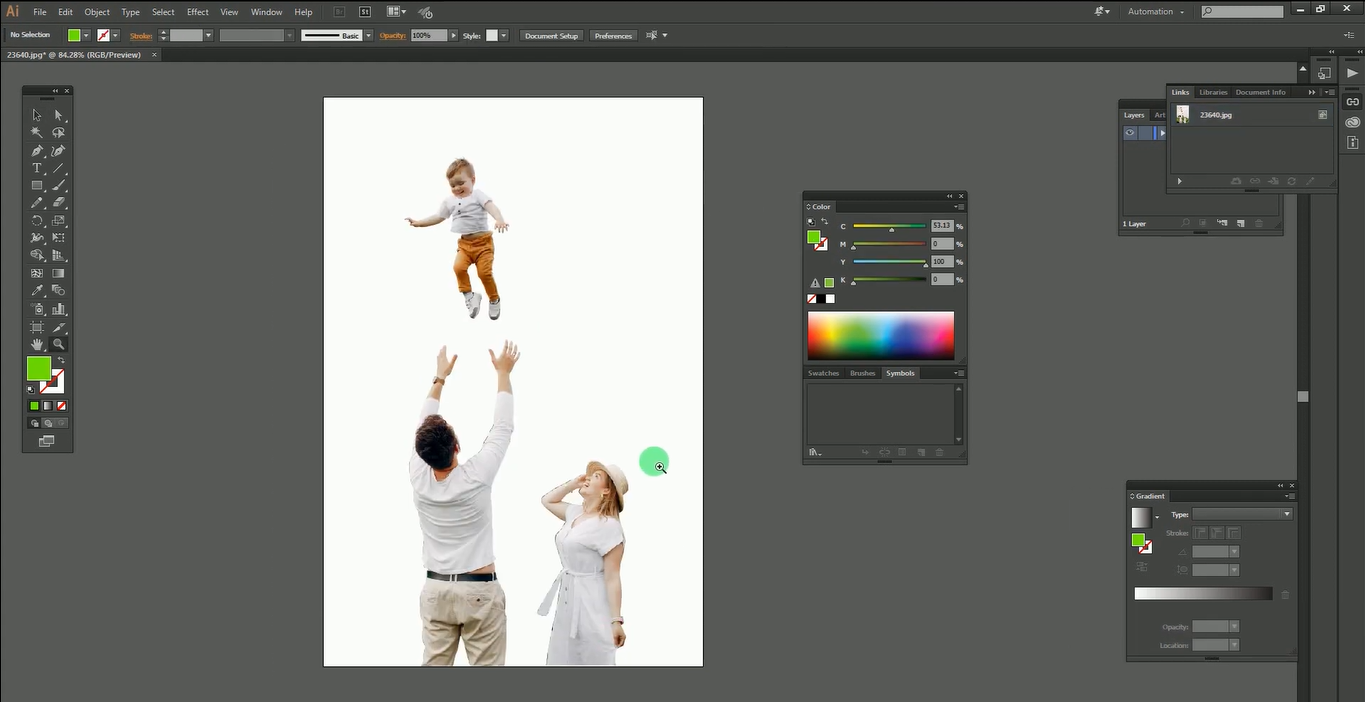Pick the Eyedropper tool
This screenshot has width=1365, height=702.
(36, 290)
